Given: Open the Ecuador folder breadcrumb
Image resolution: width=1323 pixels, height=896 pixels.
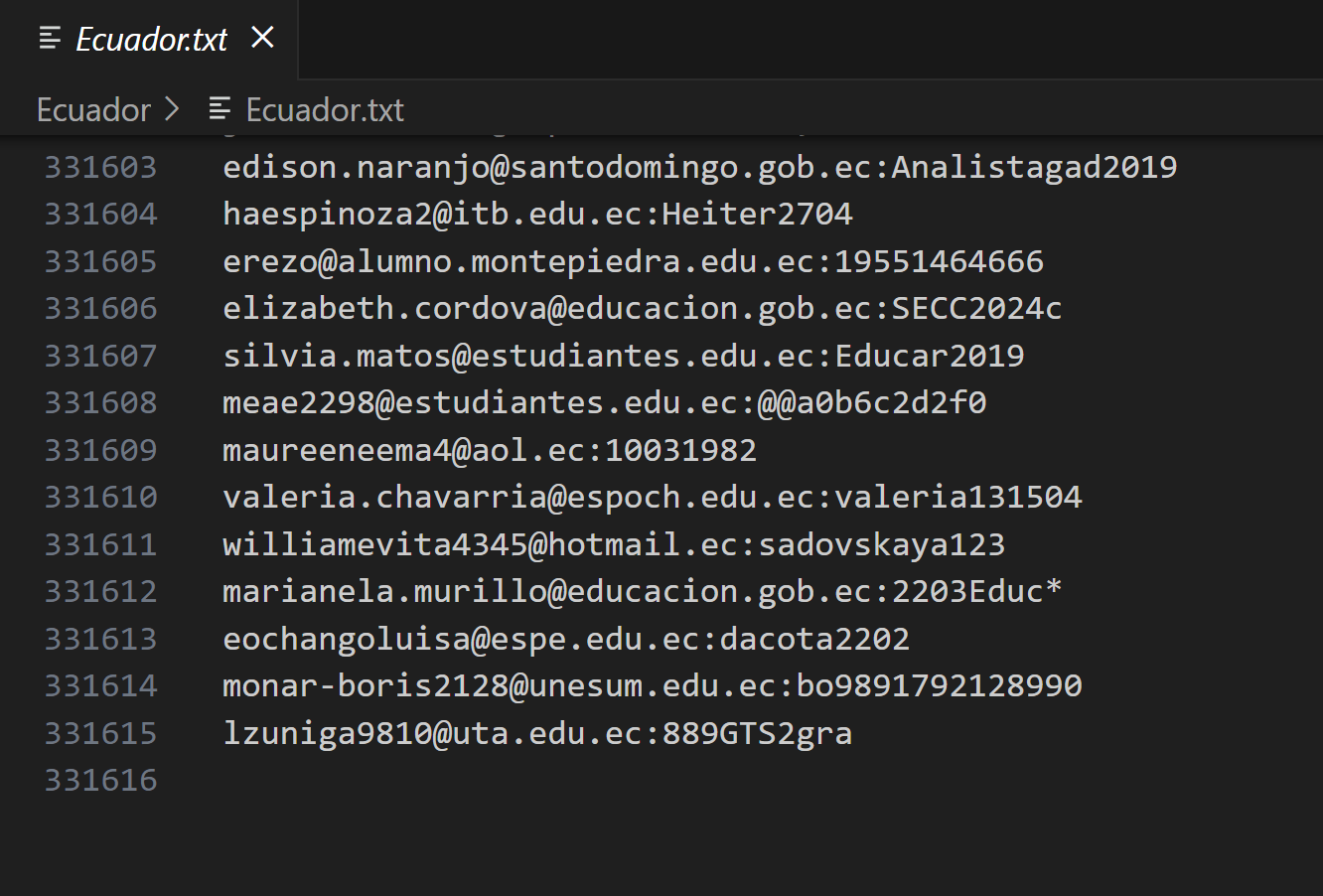Looking at the screenshot, I should pos(93,109).
